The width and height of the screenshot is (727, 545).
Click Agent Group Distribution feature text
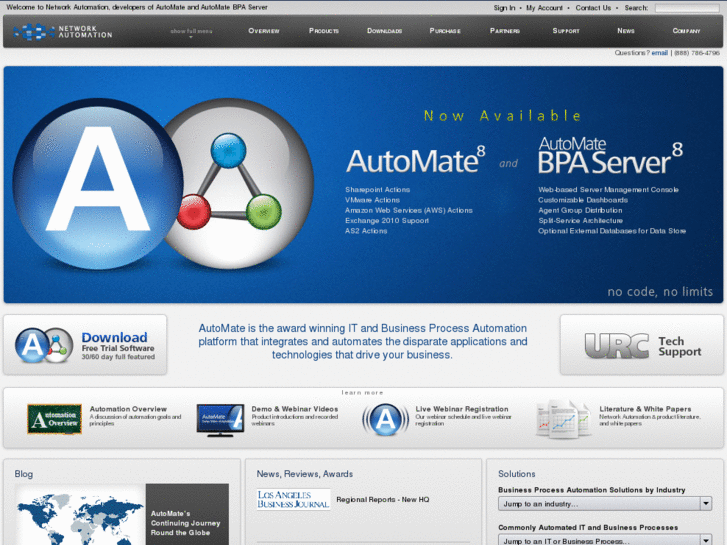click(580, 210)
